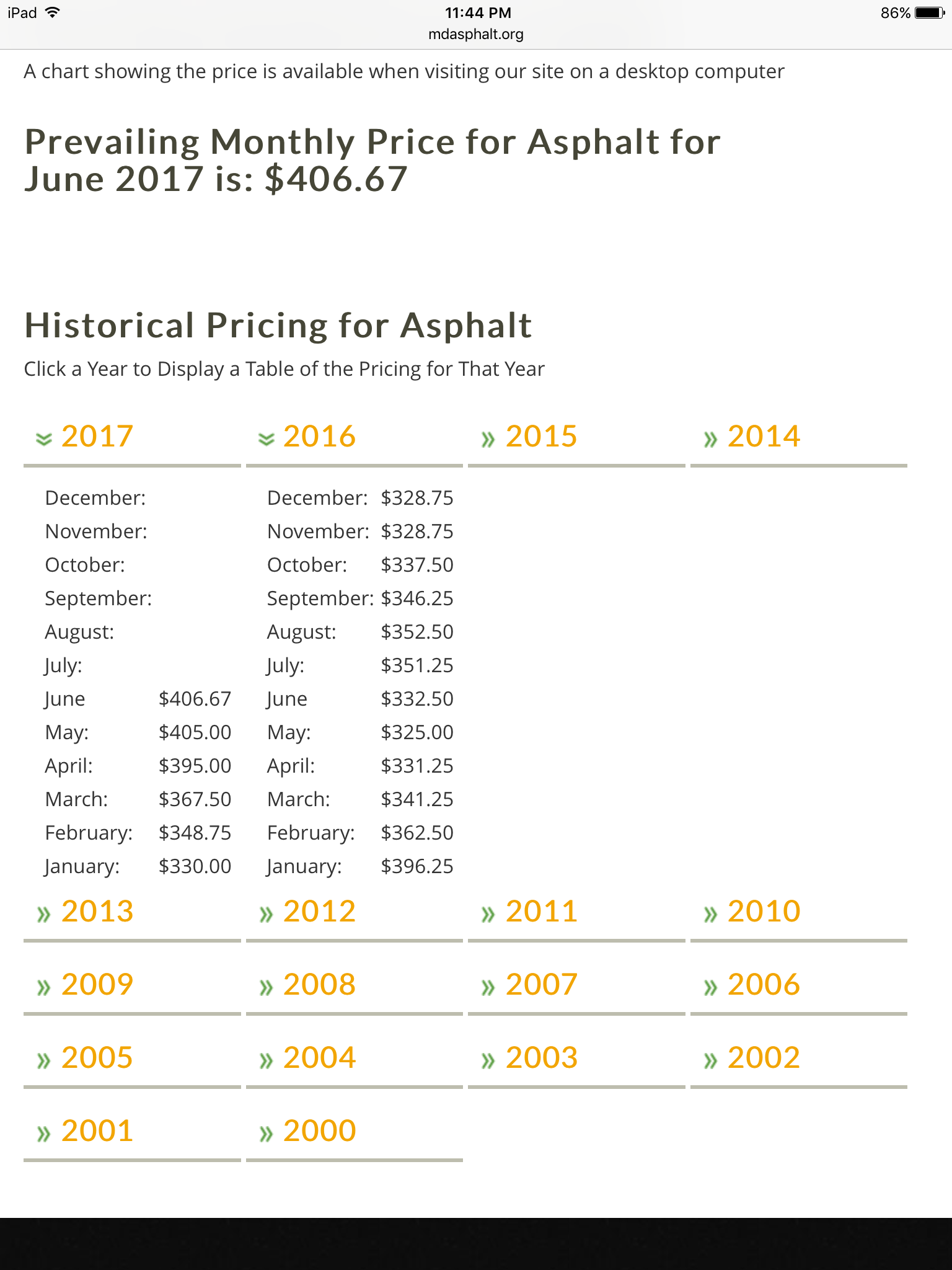Click the chevron icon beside 2014
Screen dimensions: 952x1270
click(x=710, y=440)
